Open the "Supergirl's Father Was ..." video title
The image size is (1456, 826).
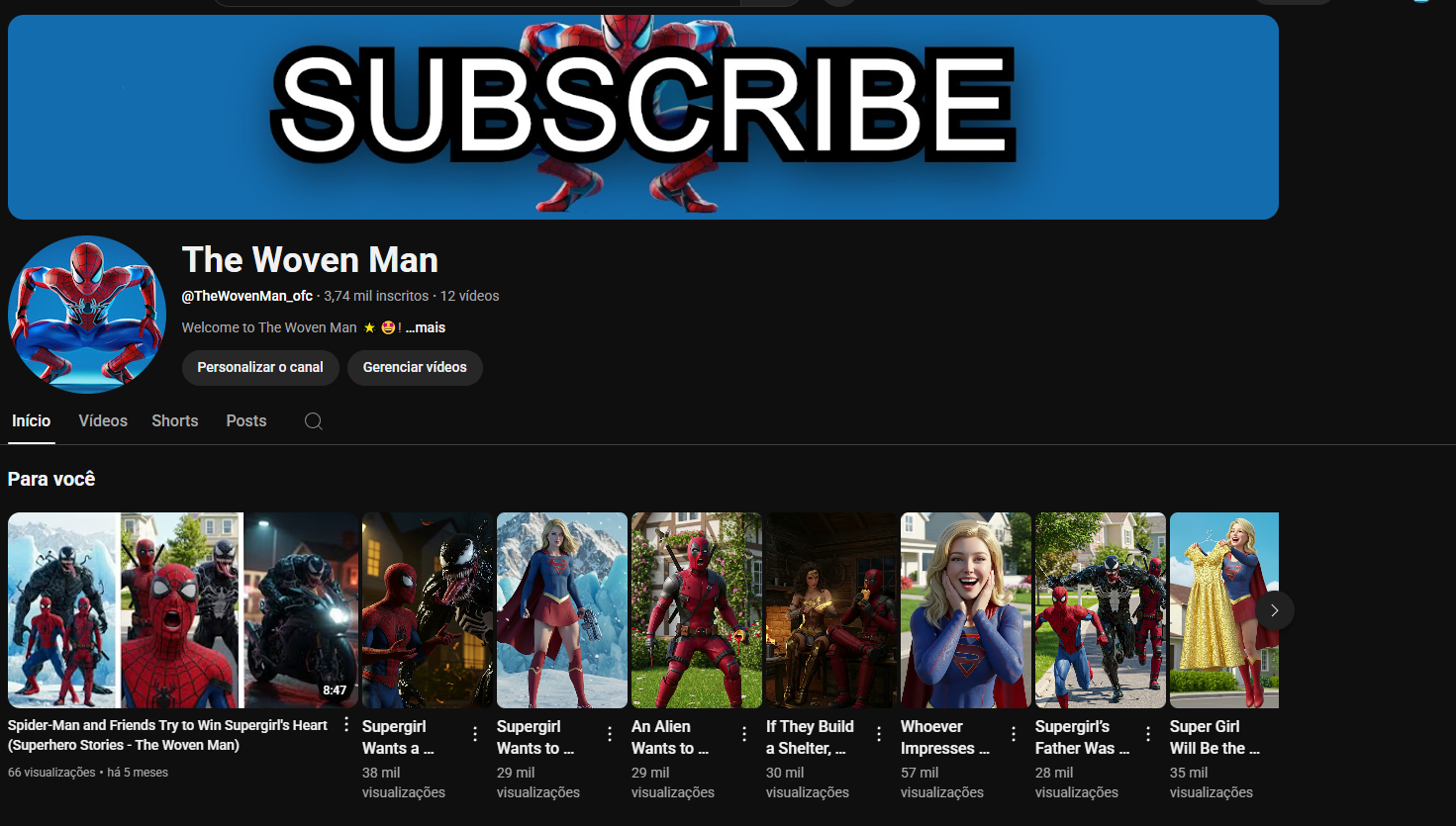click(1083, 737)
